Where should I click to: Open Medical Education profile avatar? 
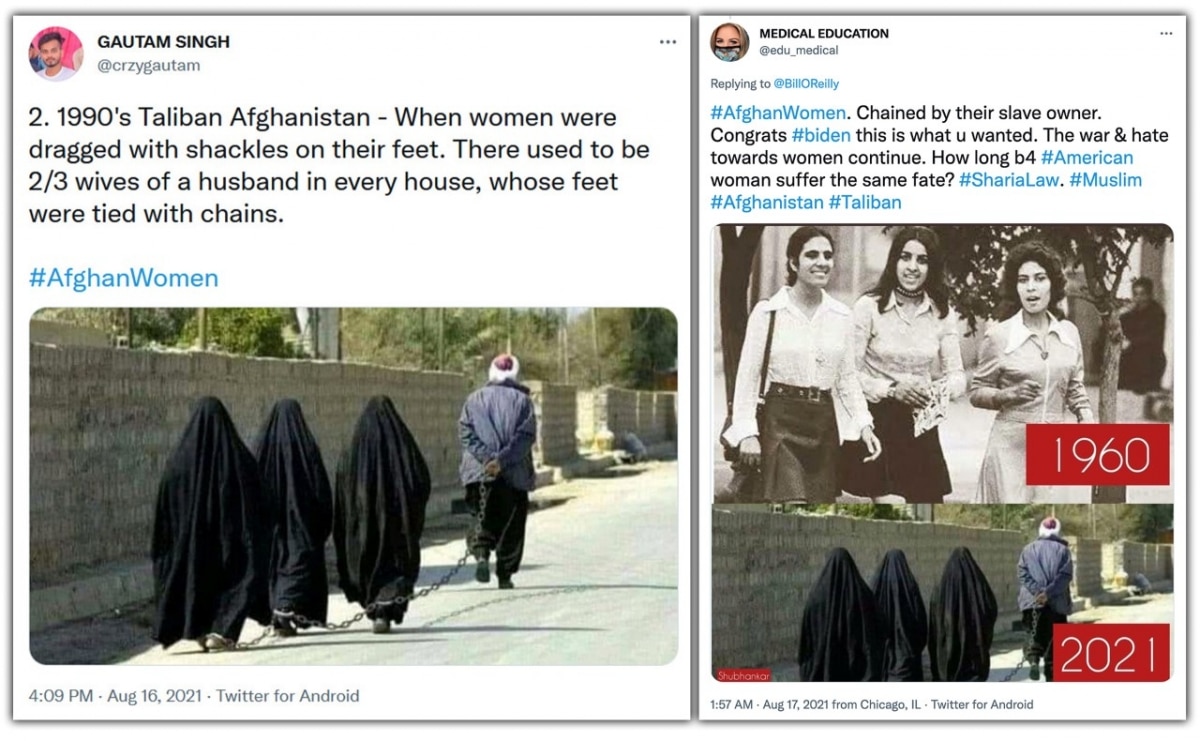click(730, 42)
